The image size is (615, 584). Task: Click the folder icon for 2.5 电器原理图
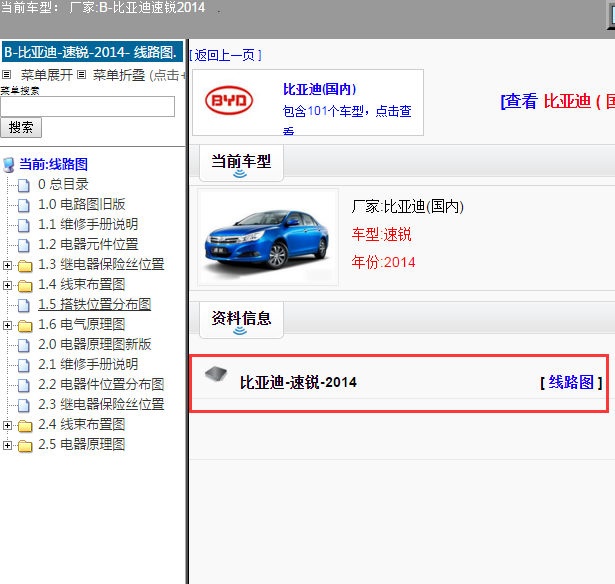click(x=25, y=445)
